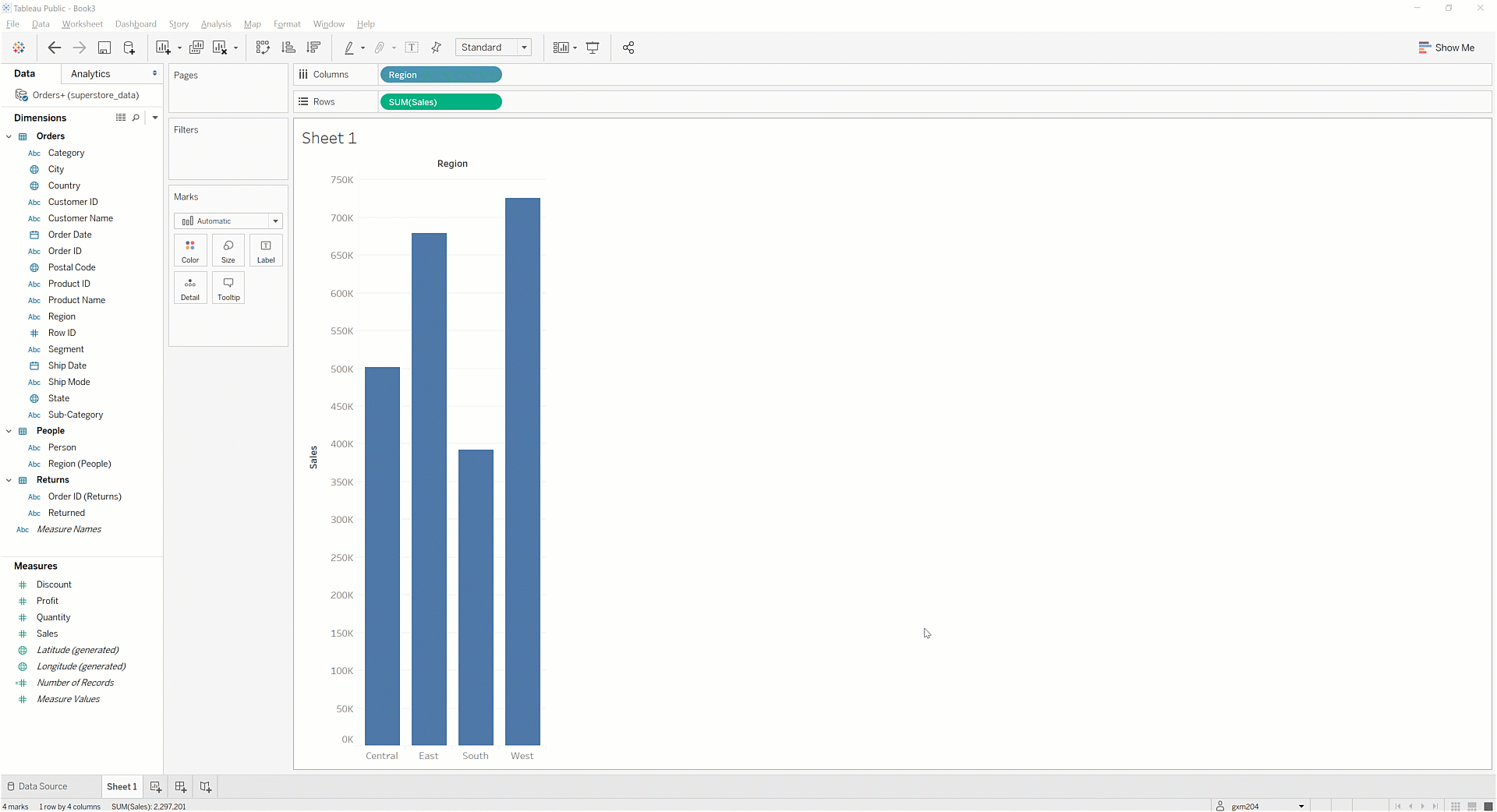Click the Share workbook icon
Viewport: 1497px width, 812px height.
[628, 48]
